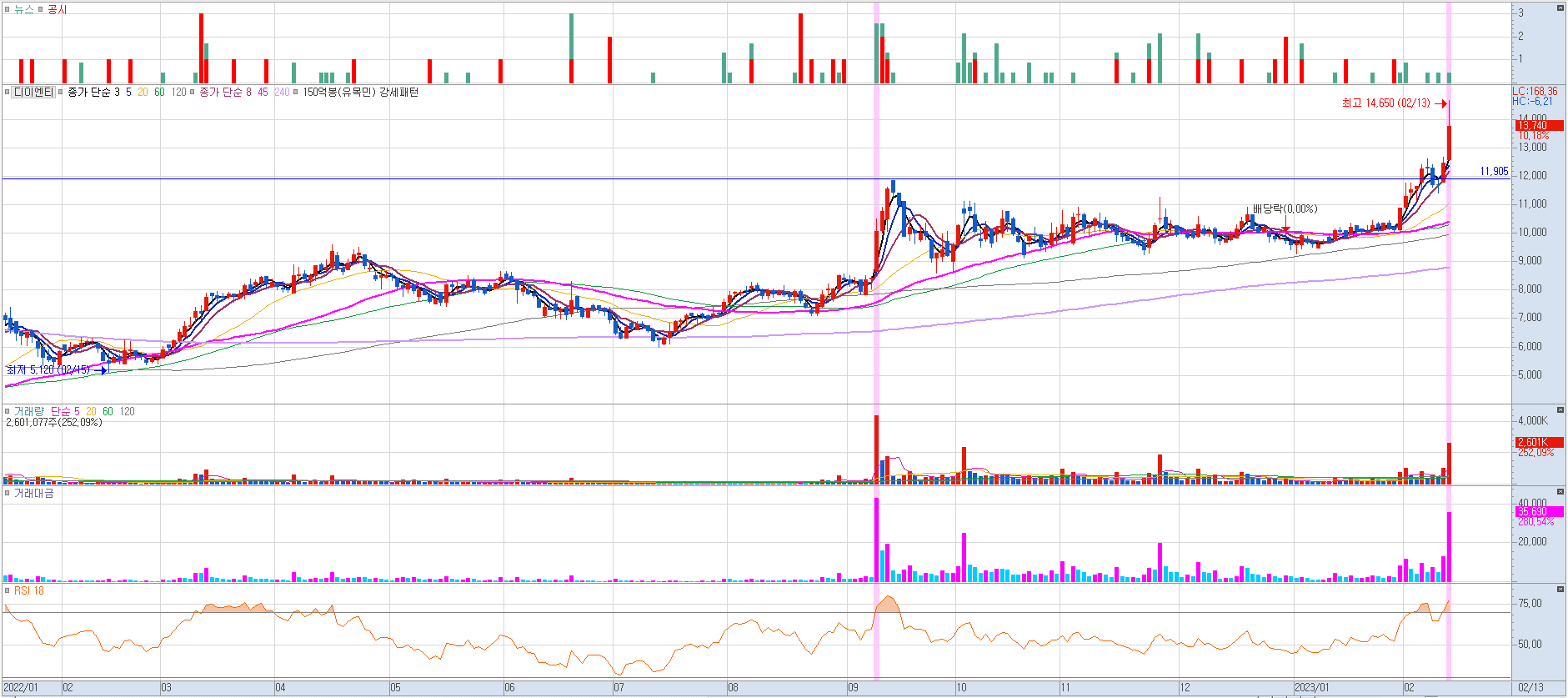Click the small square beside 공시 label
Image resolution: width=1568 pixels, height=698 pixels.
(42, 9)
